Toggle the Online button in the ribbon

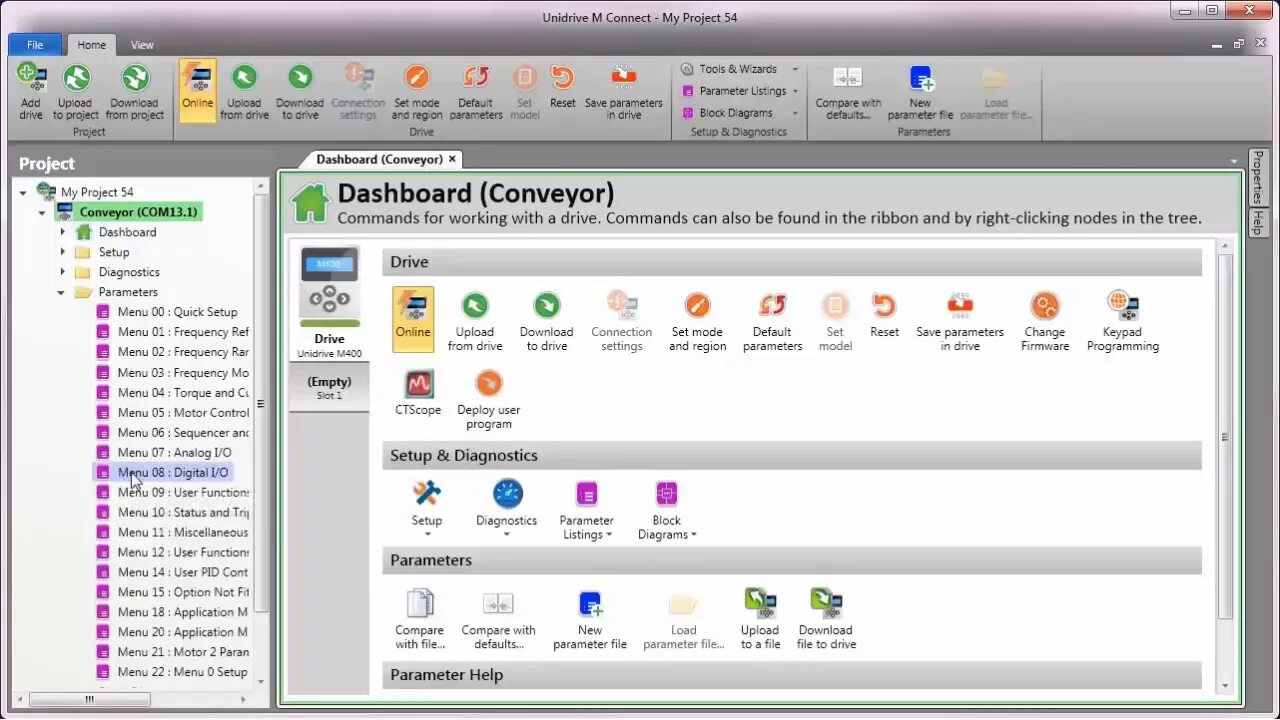(x=197, y=90)
